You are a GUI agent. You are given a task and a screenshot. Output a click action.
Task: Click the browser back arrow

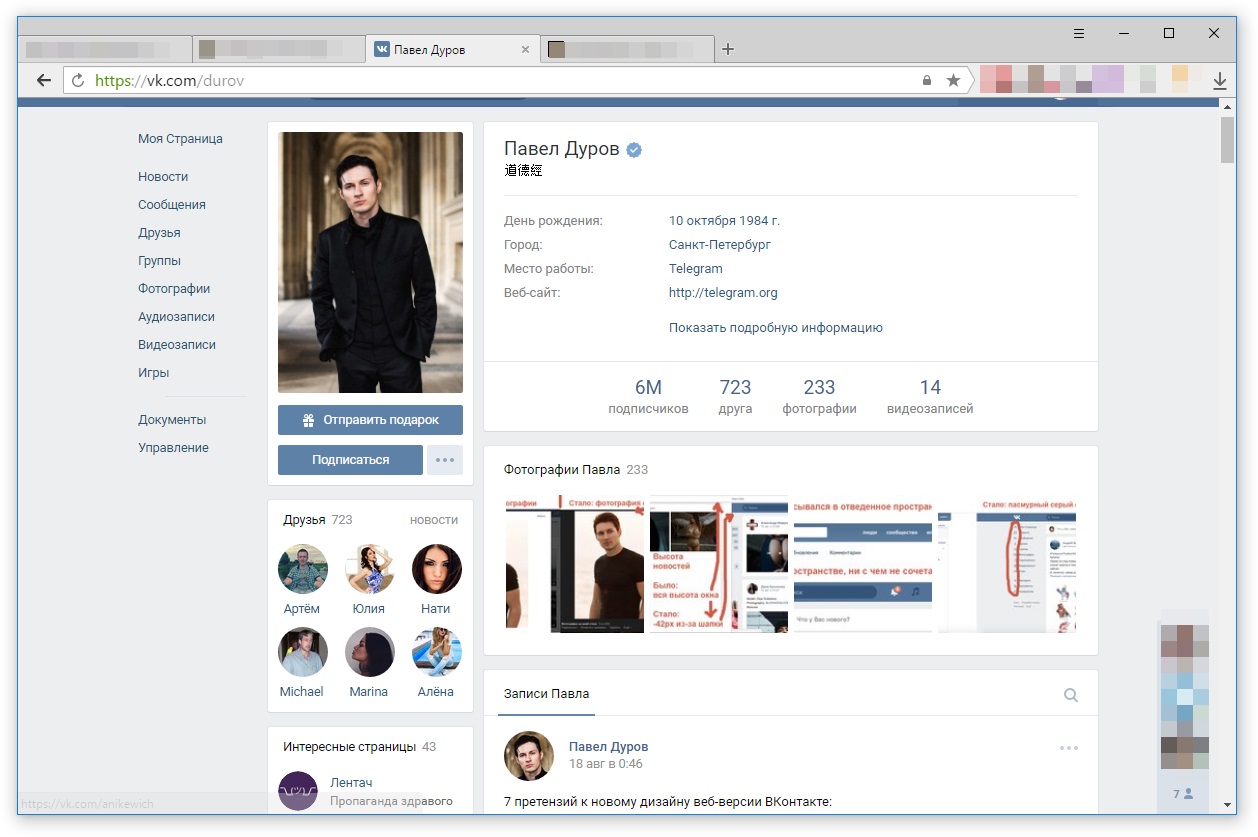coord(43,80)
